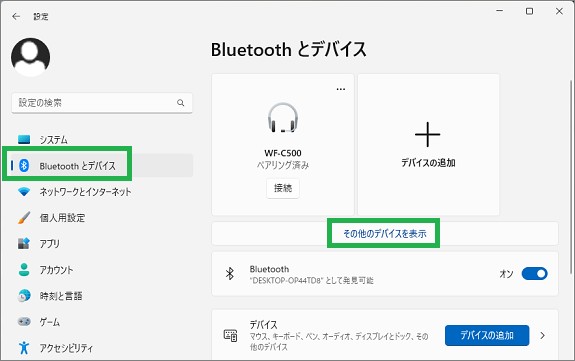Click the search magnifier icon
Screen dimensions: 575x361
point(180,103)
